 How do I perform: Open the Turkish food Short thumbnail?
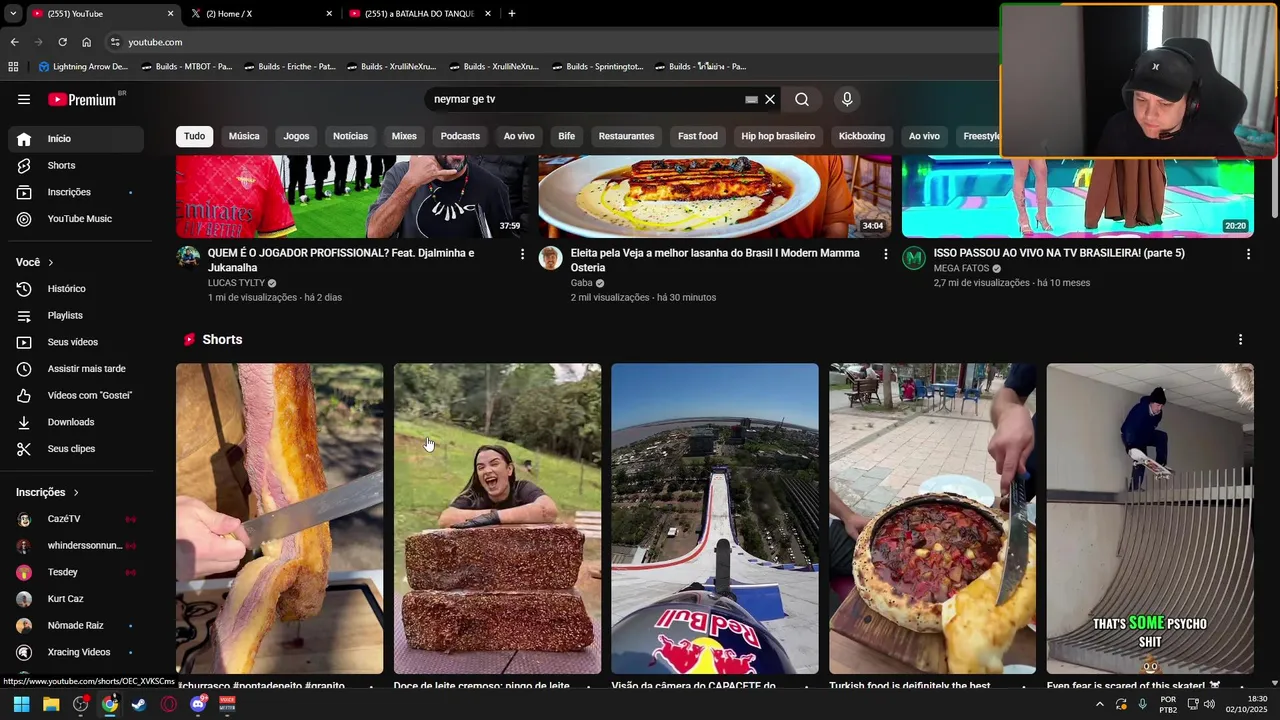pos(932,518)
